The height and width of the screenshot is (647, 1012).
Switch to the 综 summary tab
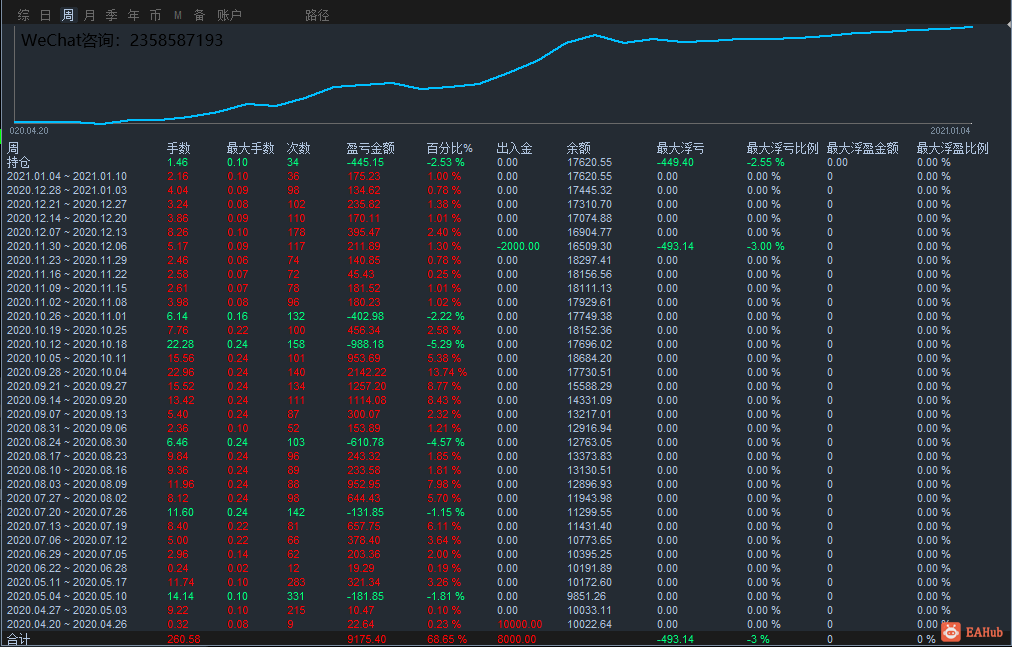(24, 15)
